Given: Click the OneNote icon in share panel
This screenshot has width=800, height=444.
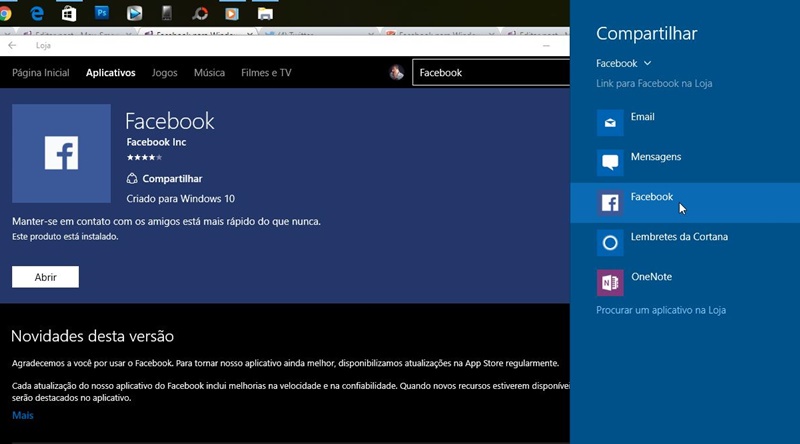Looking at the screenshot, I should click(x=610, y=283).
